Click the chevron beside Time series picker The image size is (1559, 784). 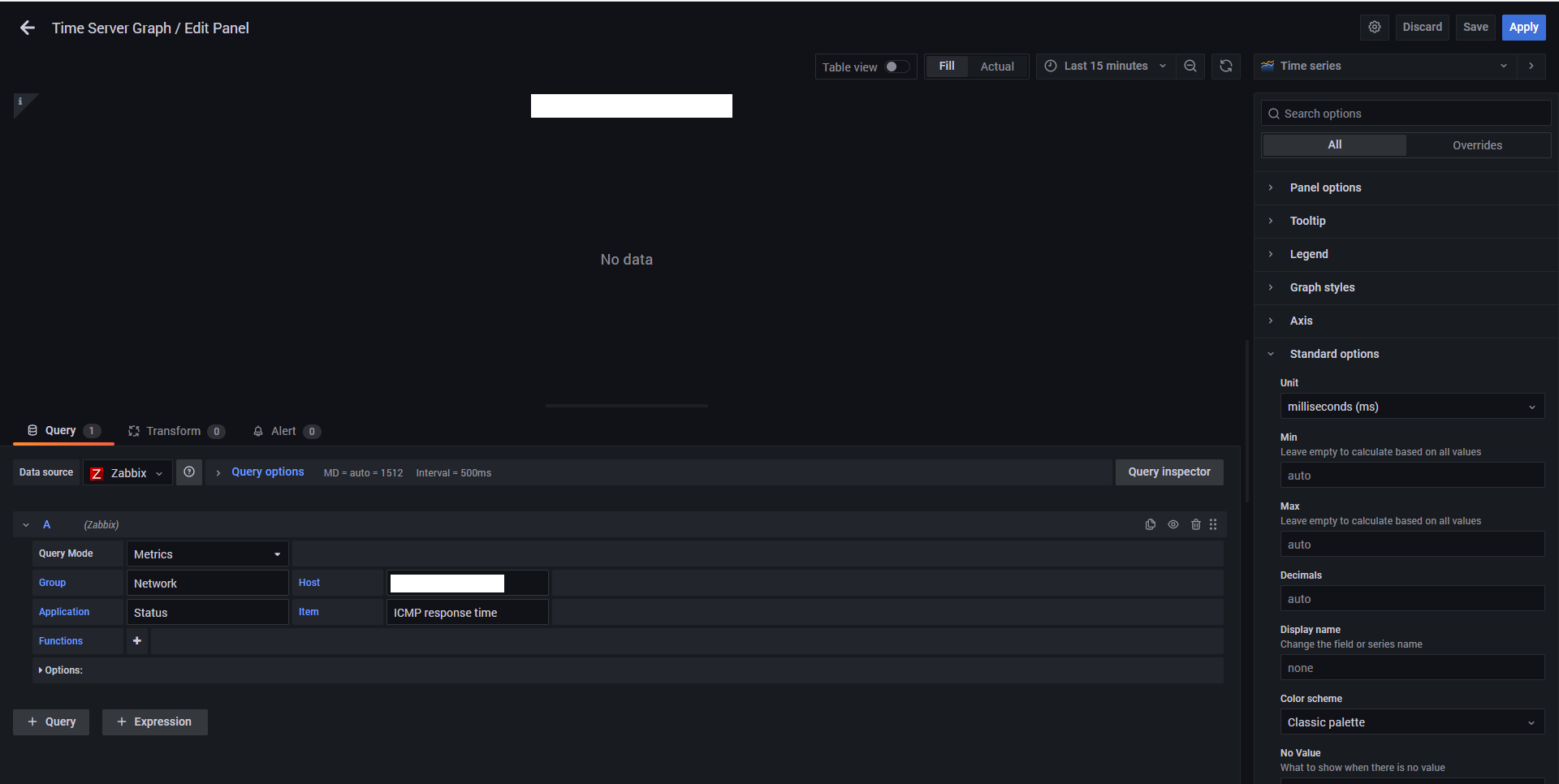[x=1531, y=66]
